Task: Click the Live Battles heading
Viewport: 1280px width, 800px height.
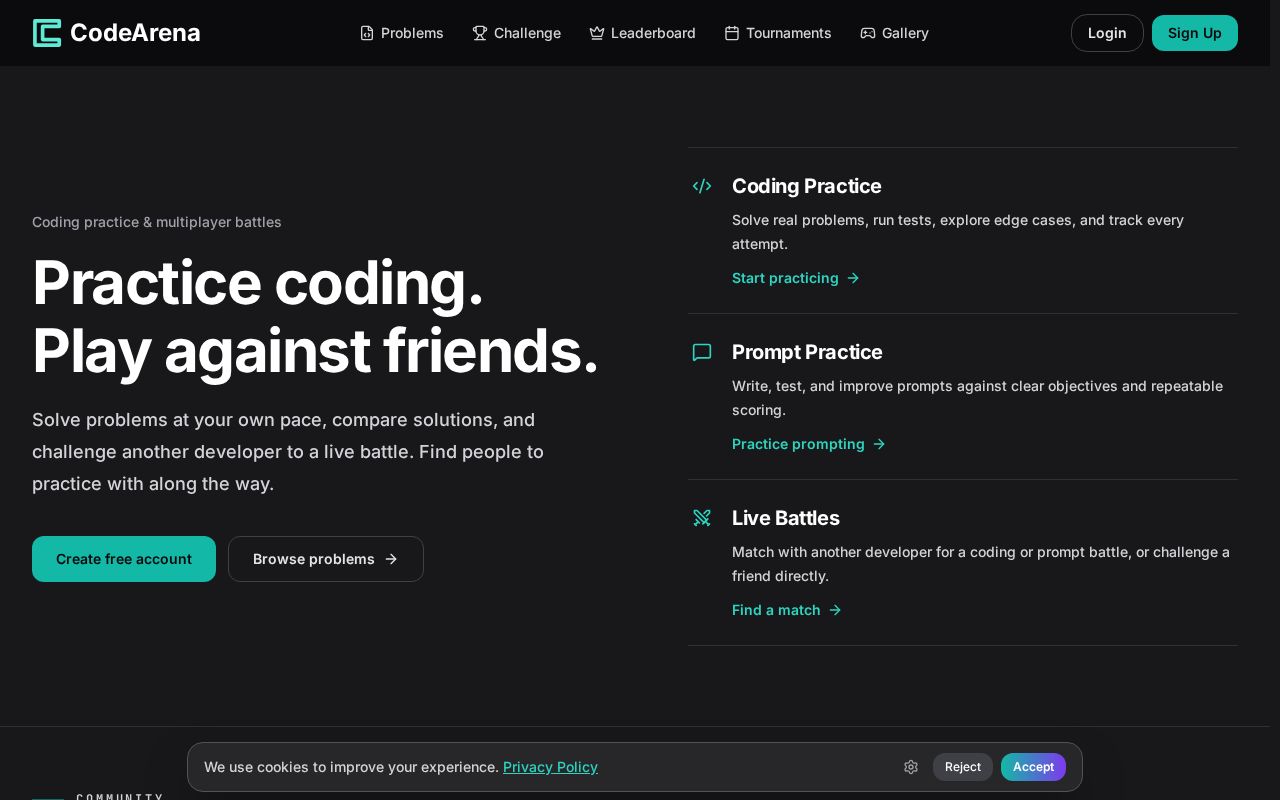Action: [785, 518]
